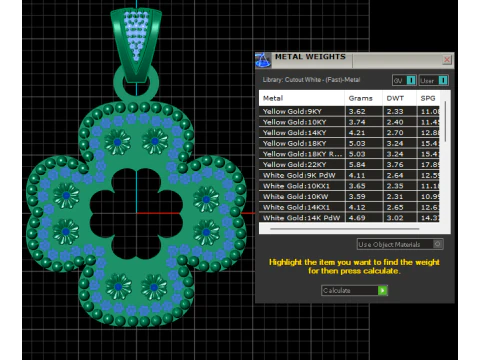Toggle the GV library switch
Viewport: 480px width, 360px height.
point(404,80)
